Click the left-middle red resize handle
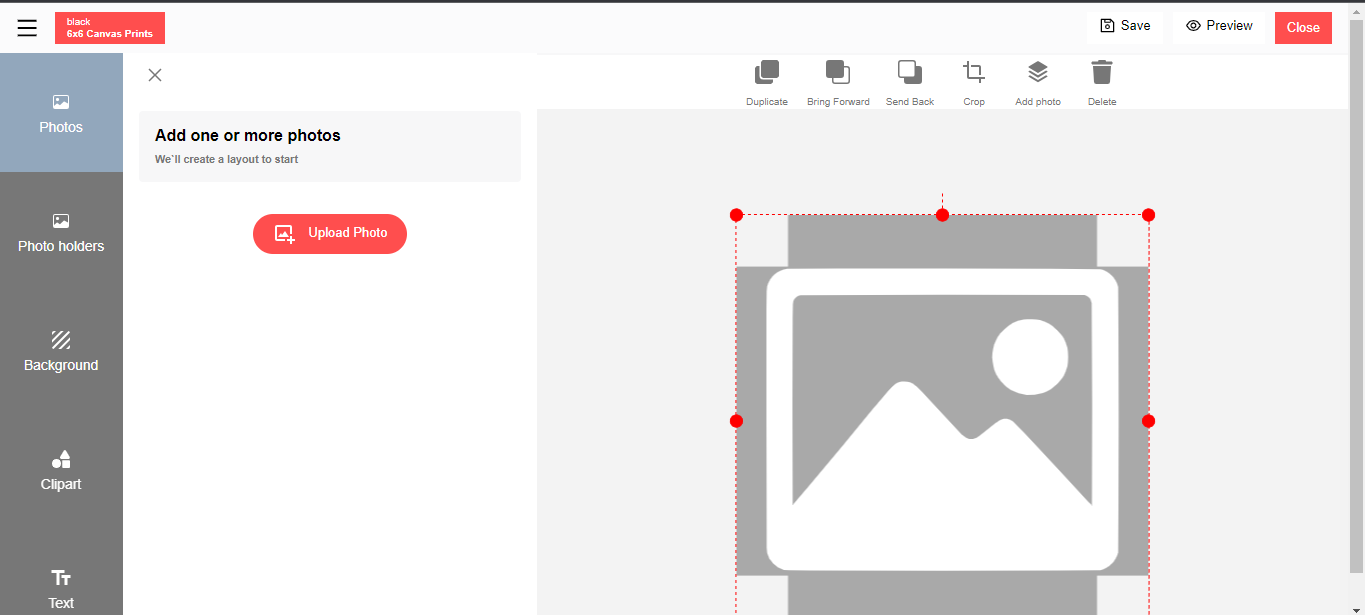 (736, 421)
